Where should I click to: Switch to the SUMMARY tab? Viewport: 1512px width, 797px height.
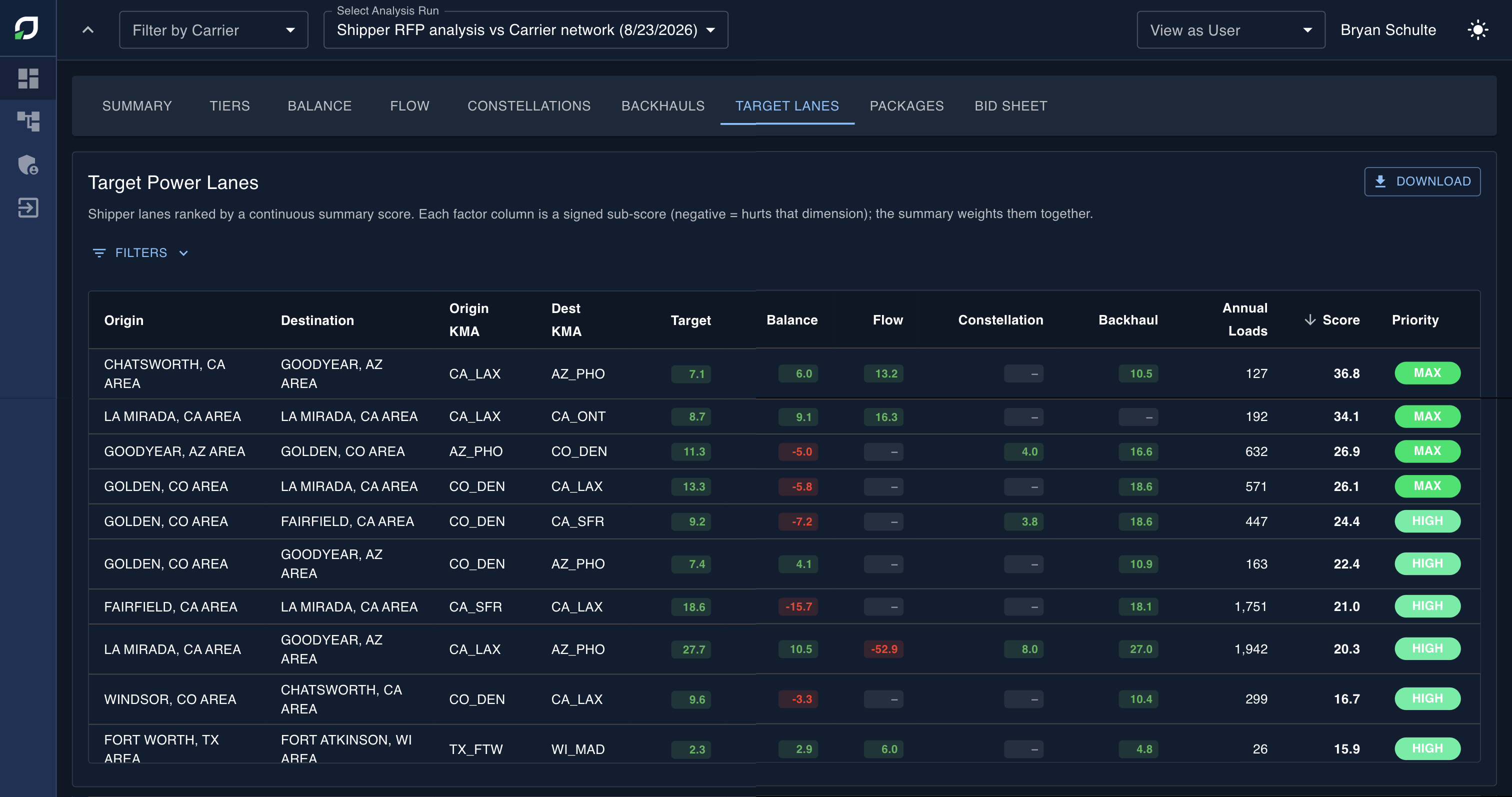[137, 106]
